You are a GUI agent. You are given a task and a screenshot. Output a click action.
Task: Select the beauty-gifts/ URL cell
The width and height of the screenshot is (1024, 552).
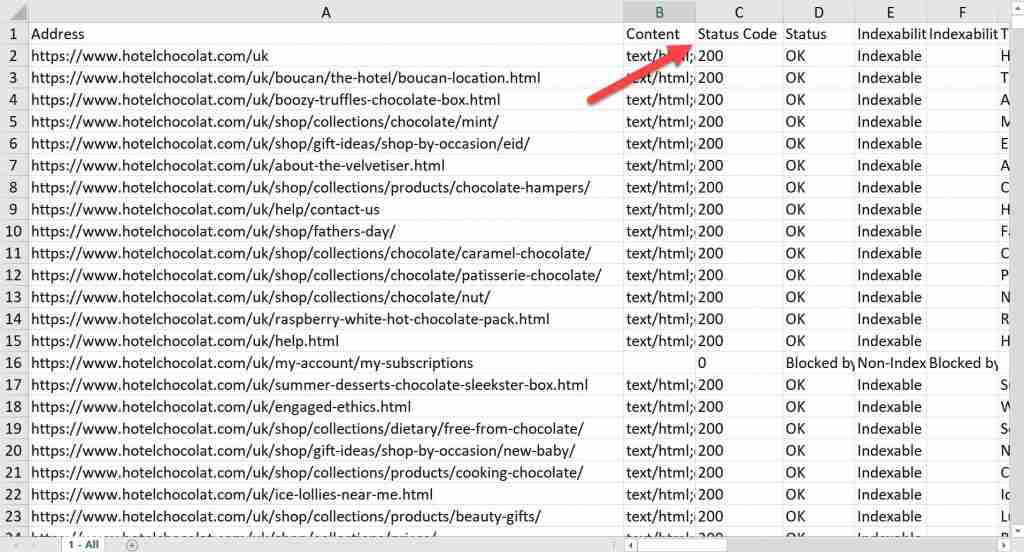325,516
